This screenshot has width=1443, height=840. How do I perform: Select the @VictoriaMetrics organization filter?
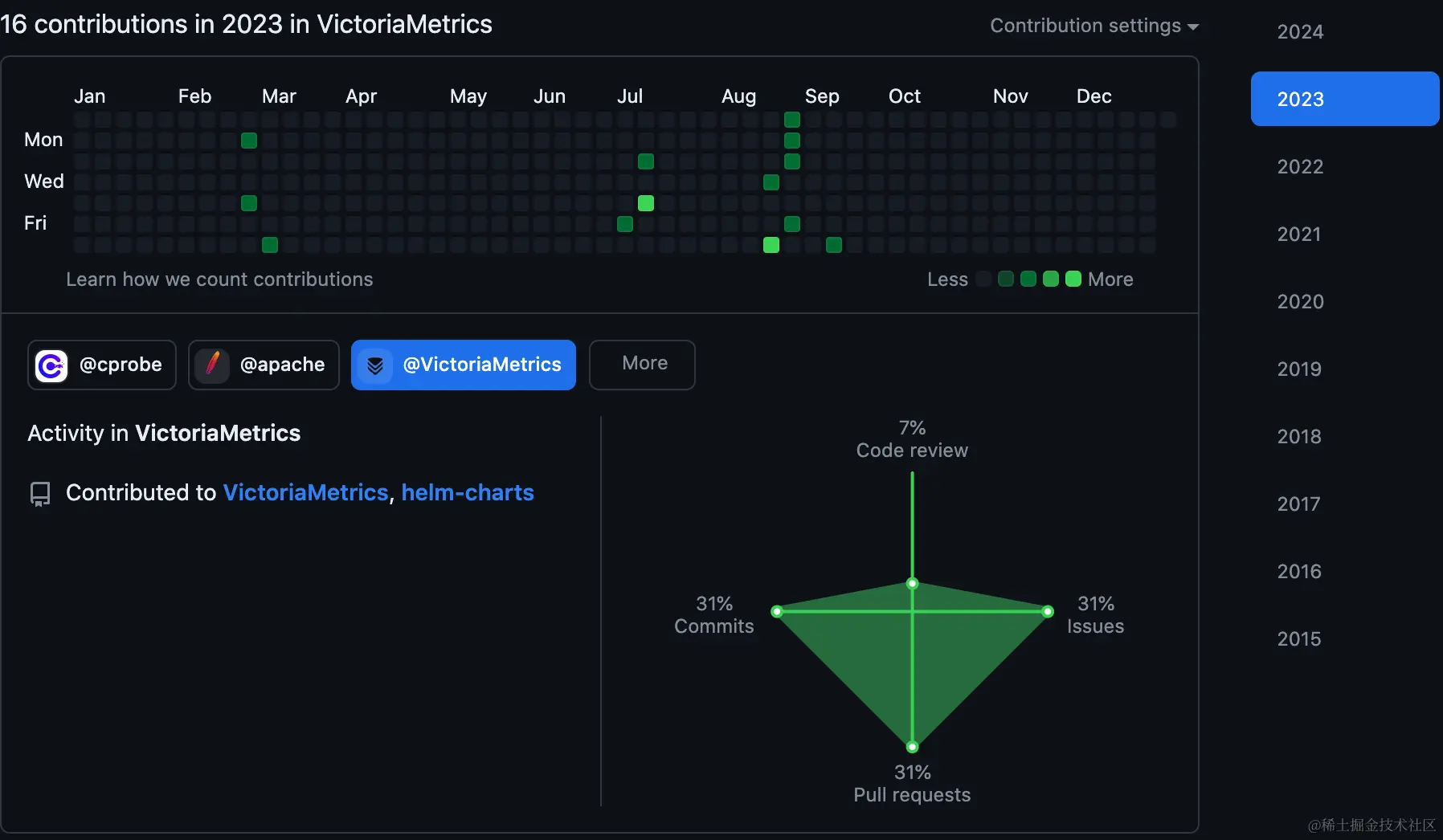pos(464,365)
